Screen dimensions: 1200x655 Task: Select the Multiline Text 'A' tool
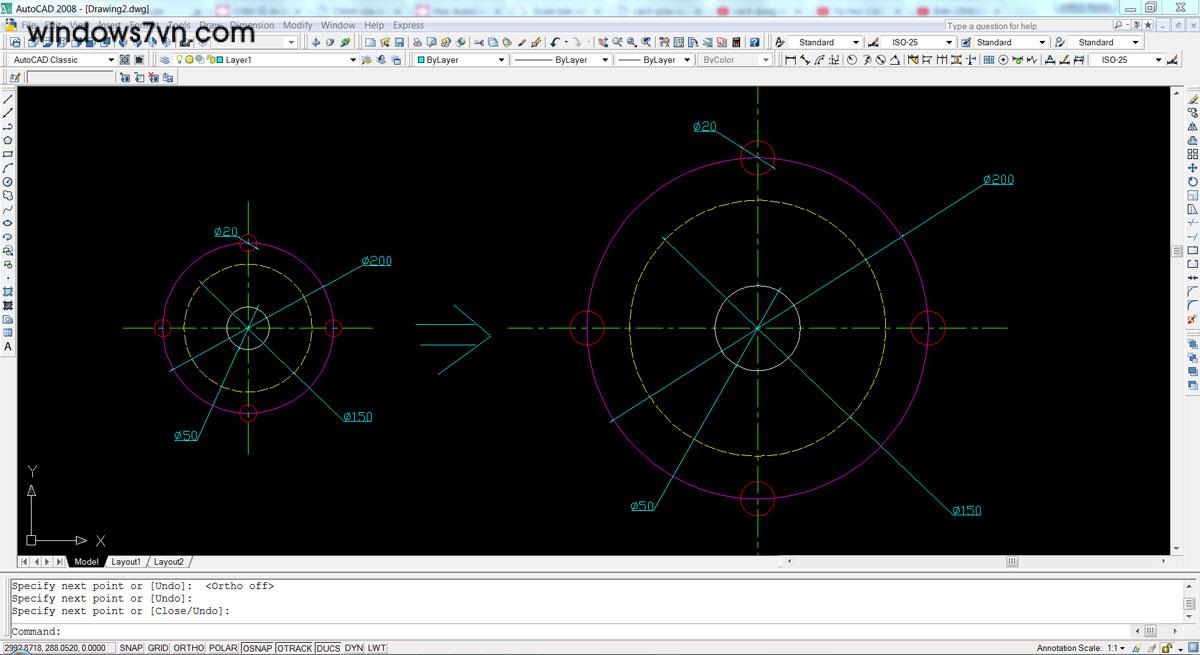[8, 346]
